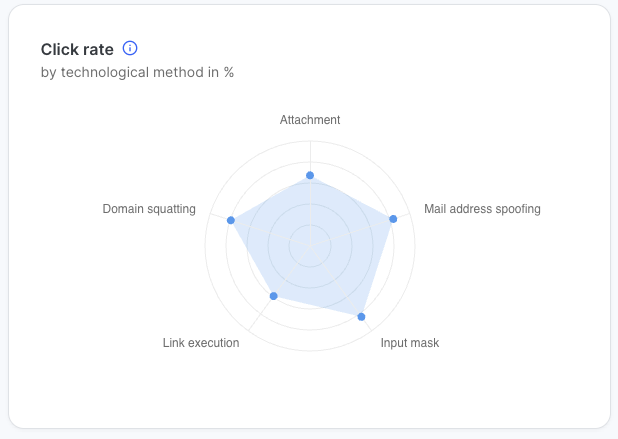Screen dimensions: 618x439
Task: Select the Mail address spoofing label
Action: point(482,209)
